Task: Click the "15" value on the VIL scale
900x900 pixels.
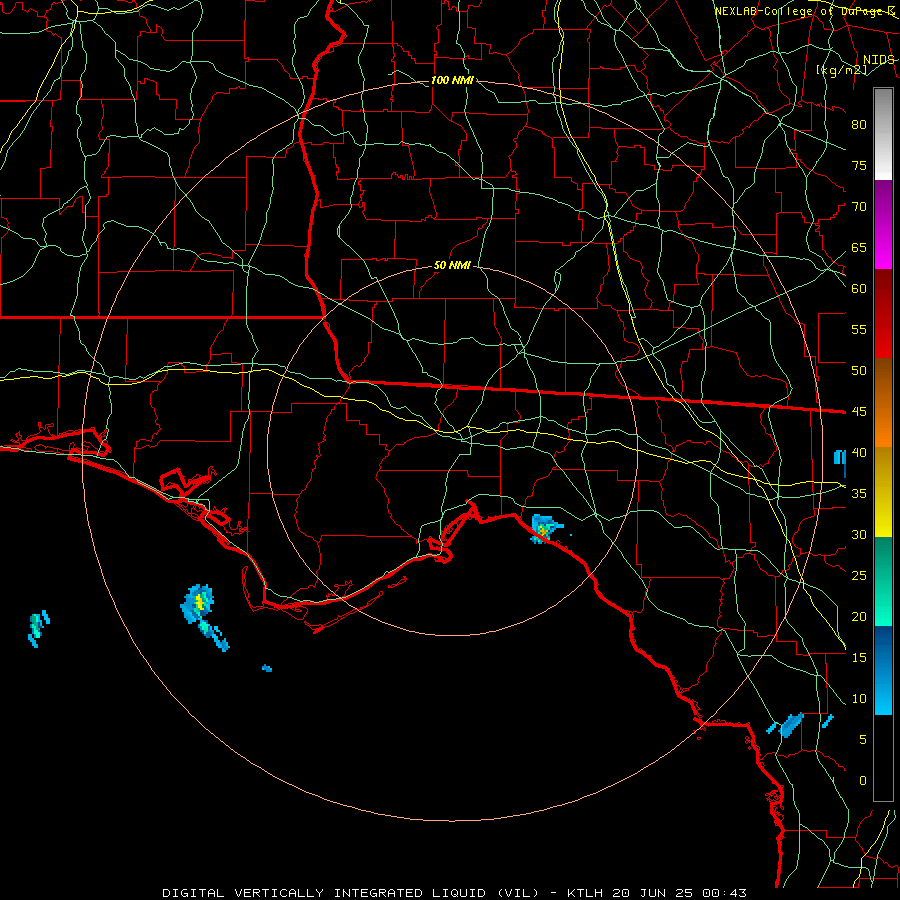Action: pyautogui.click(x=859, y=658)
